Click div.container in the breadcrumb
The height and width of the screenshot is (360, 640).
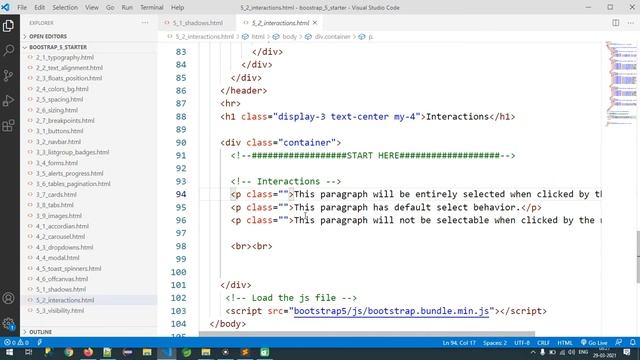[x=332, y=37]
